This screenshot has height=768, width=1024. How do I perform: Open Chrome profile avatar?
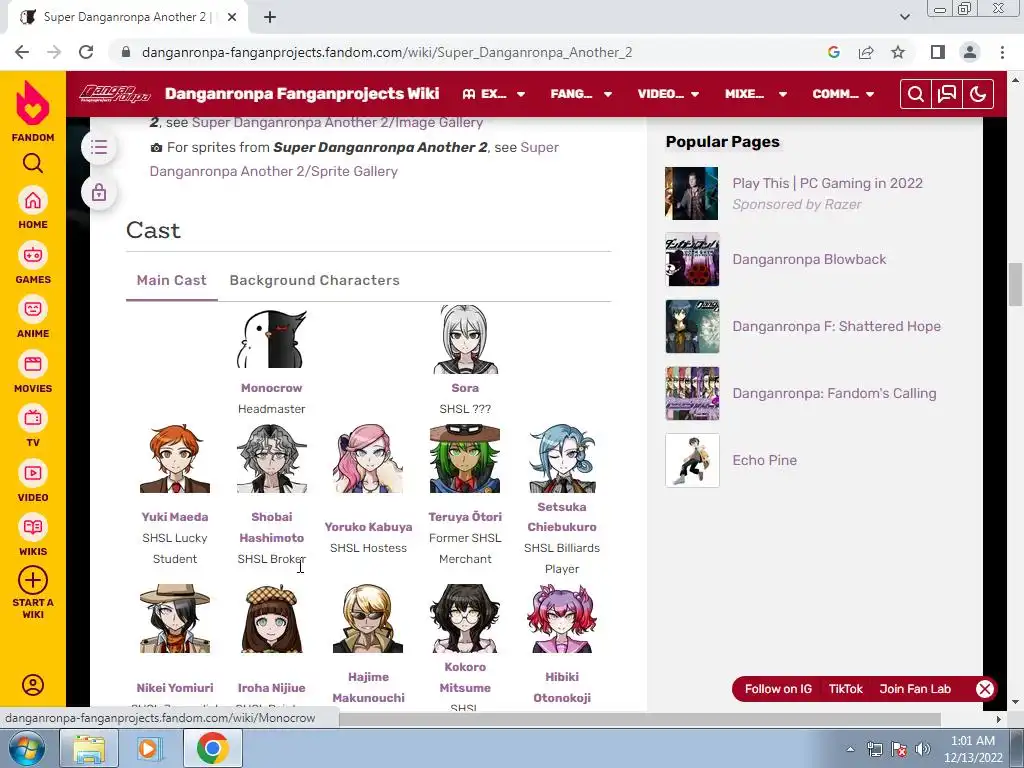[x=970, y=52]
